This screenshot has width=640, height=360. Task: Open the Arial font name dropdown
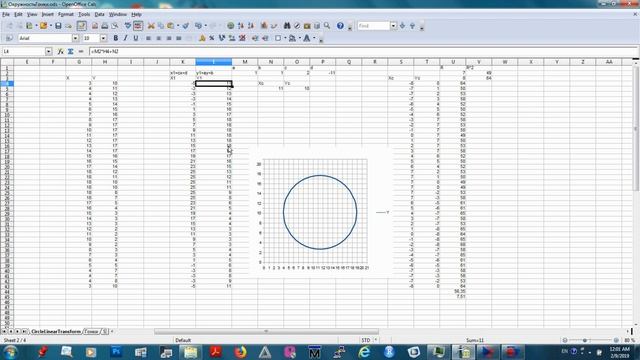(x=76, y=38)
